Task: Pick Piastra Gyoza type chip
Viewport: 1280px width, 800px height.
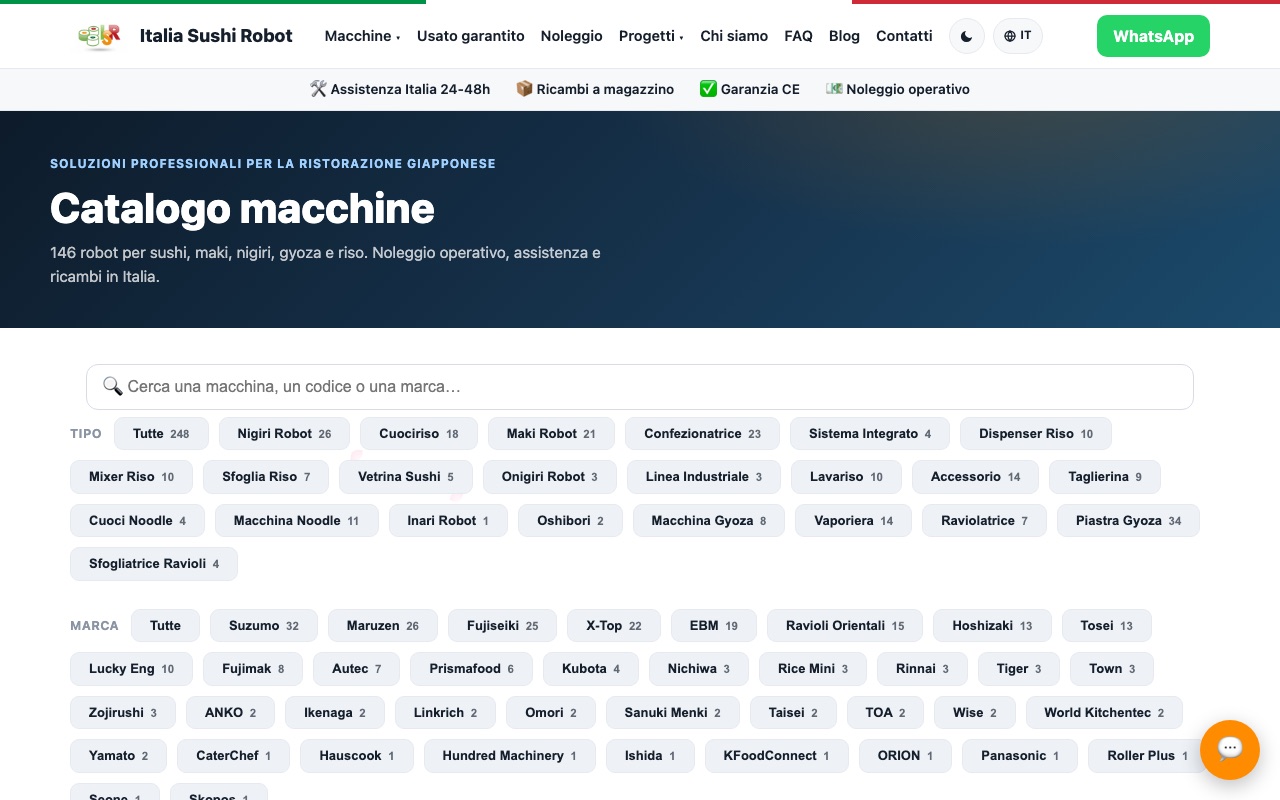Action: coord(1128,521)
